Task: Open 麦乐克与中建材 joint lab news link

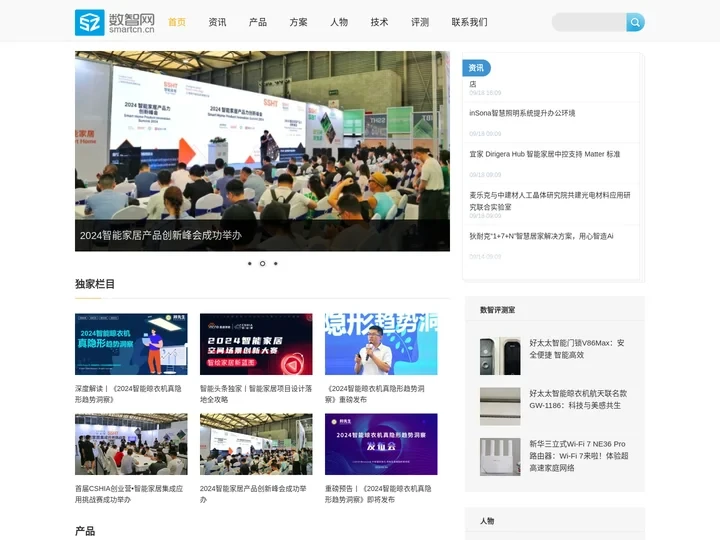Action: (550, 201)
